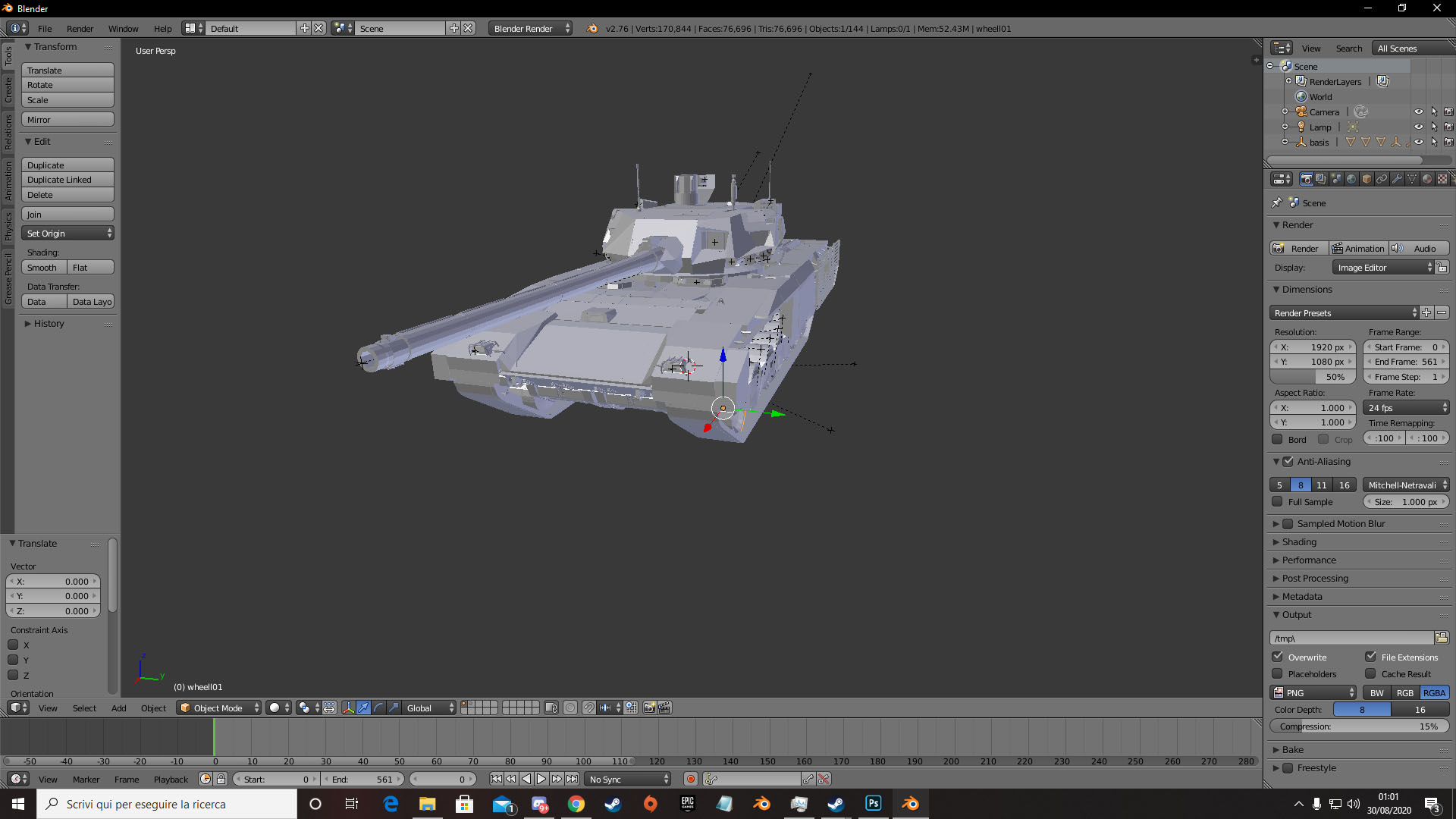Expand the Performance panel
The height and width of the screenshot is (819, 1456).
(x=1309, y=560)
